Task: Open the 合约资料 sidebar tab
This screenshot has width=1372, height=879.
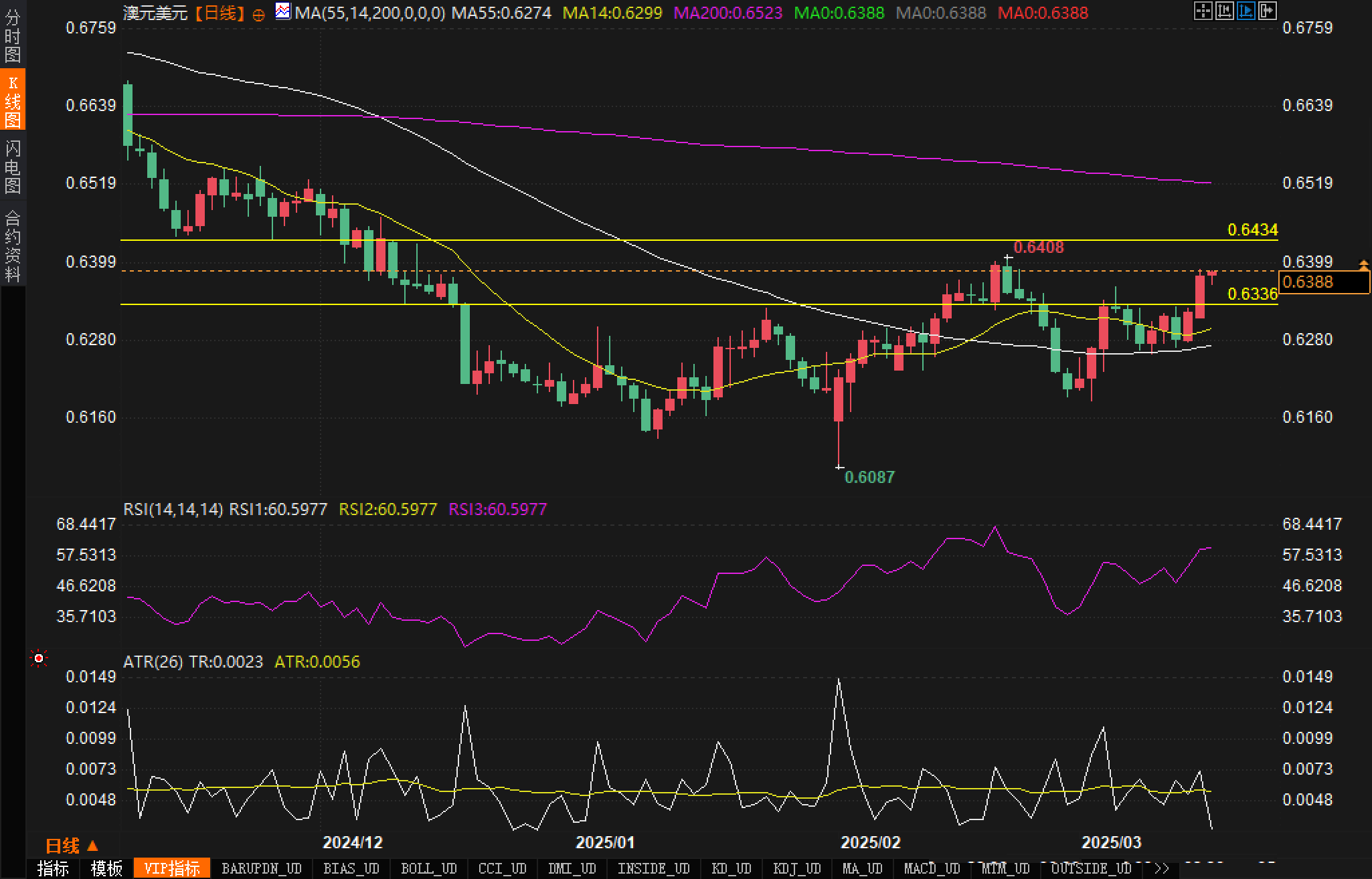Action: (x=13, y=245)
